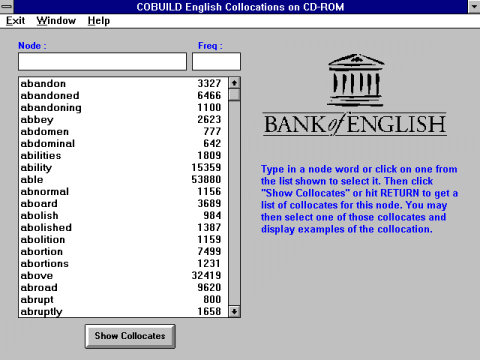Click frequency value 32419
480x360 pixels.
click(206, 275)
